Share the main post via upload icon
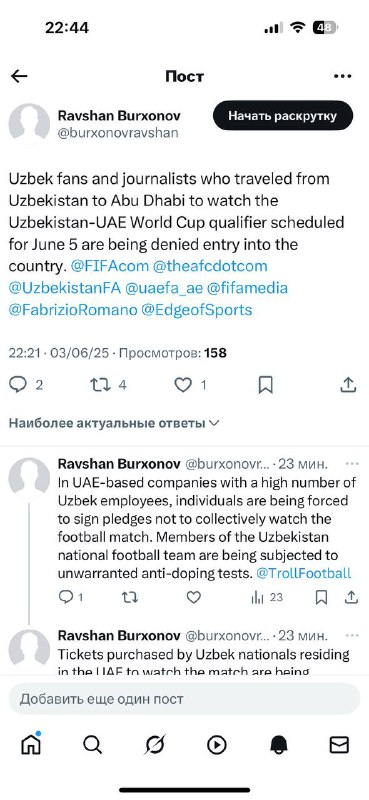The width and height of the screenshot is (369, 800). pyautogui.click(x=348, y=385)
